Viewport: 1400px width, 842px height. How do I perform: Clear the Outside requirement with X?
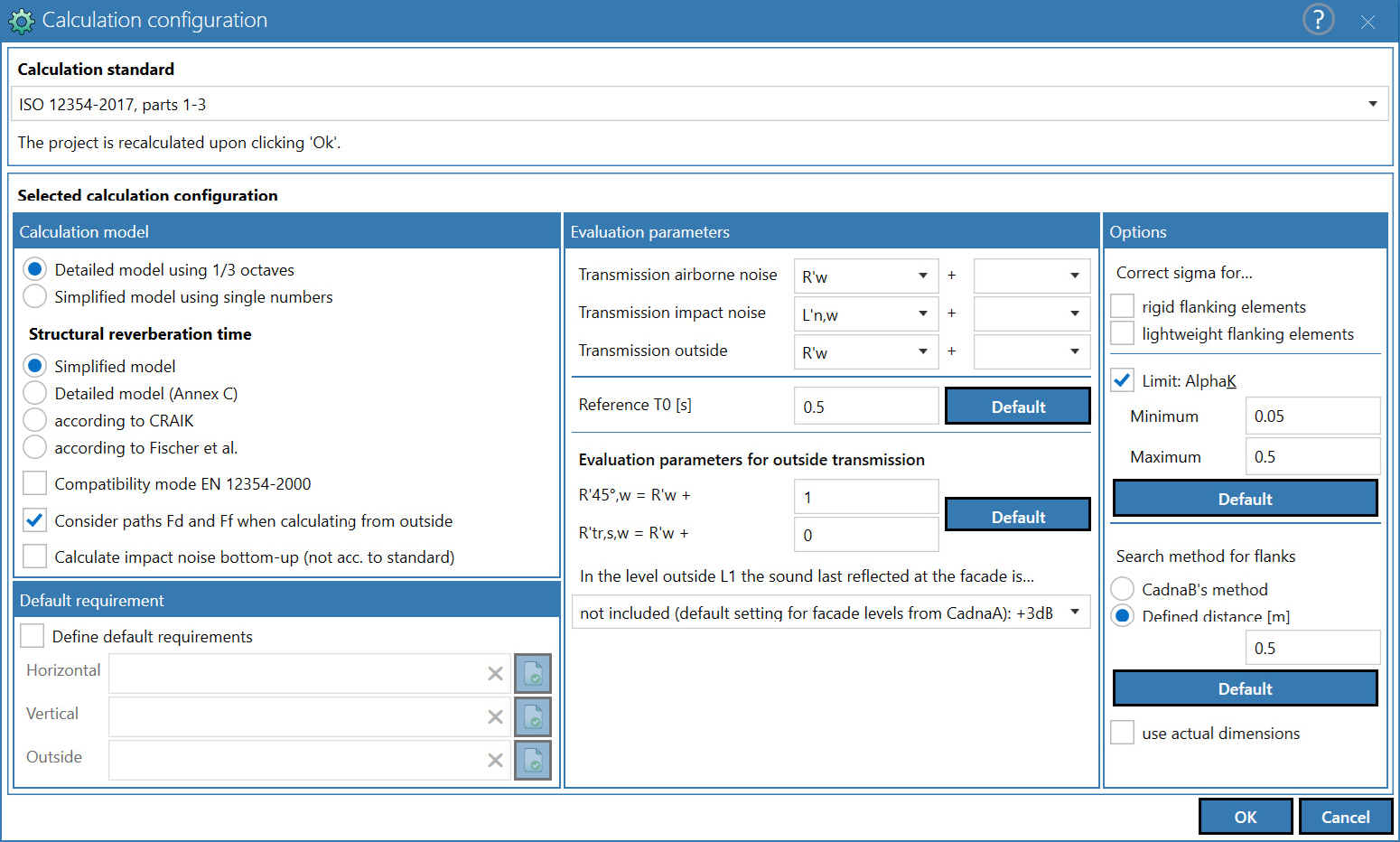click(495, 760)
